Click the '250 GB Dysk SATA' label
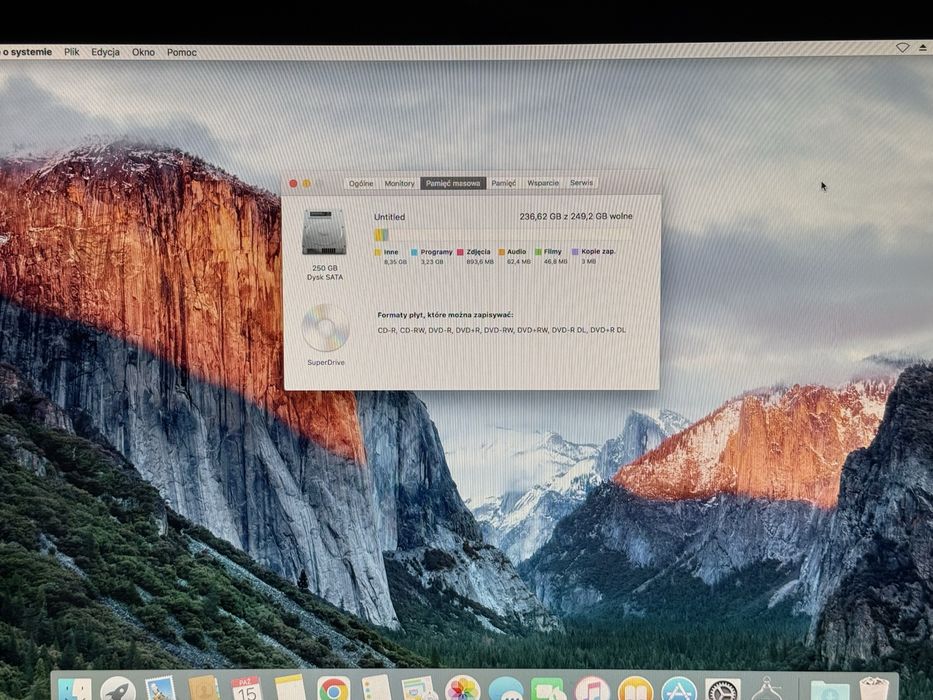 pyautogui.click(x=325, y=273)
